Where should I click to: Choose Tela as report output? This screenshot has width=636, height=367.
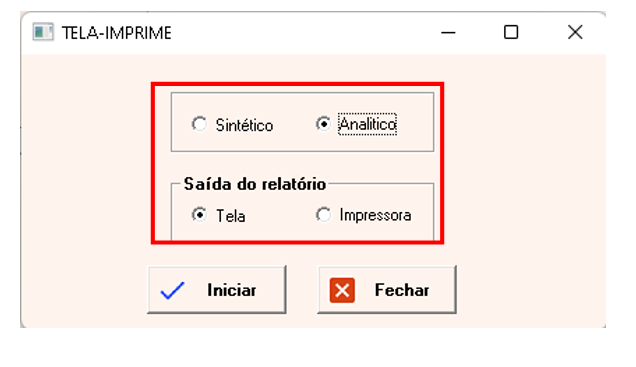tap(199, 215)
